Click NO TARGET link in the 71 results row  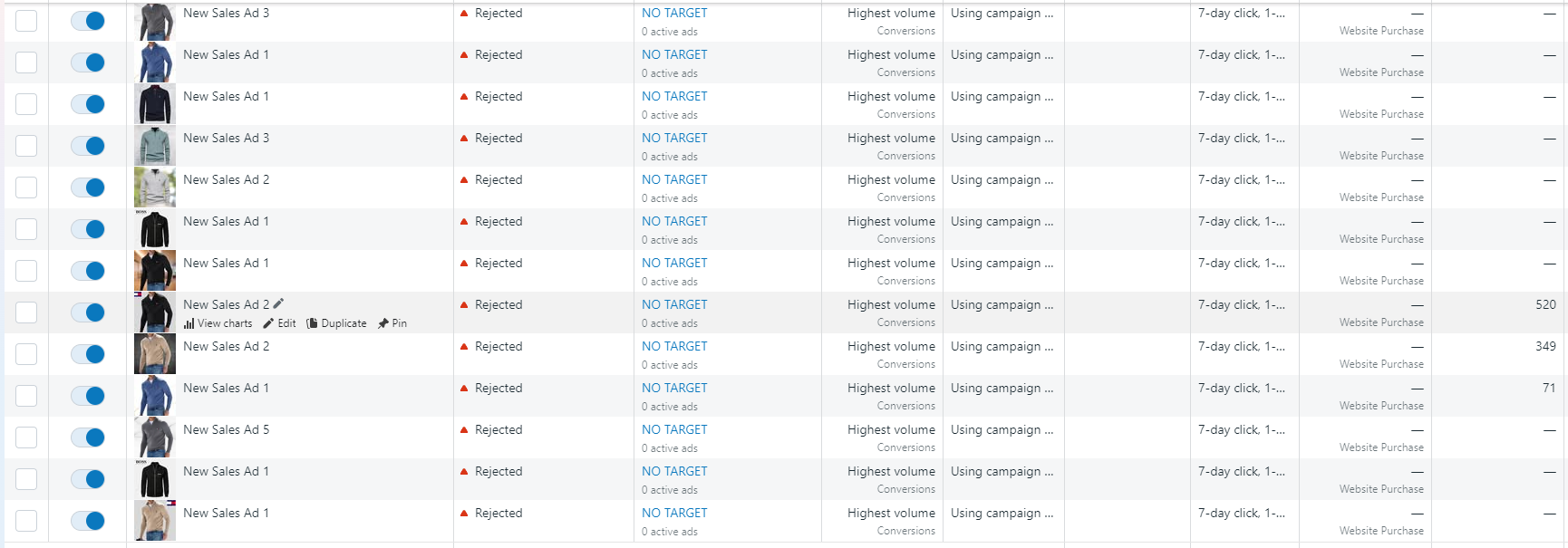click(x=674, y=388)
